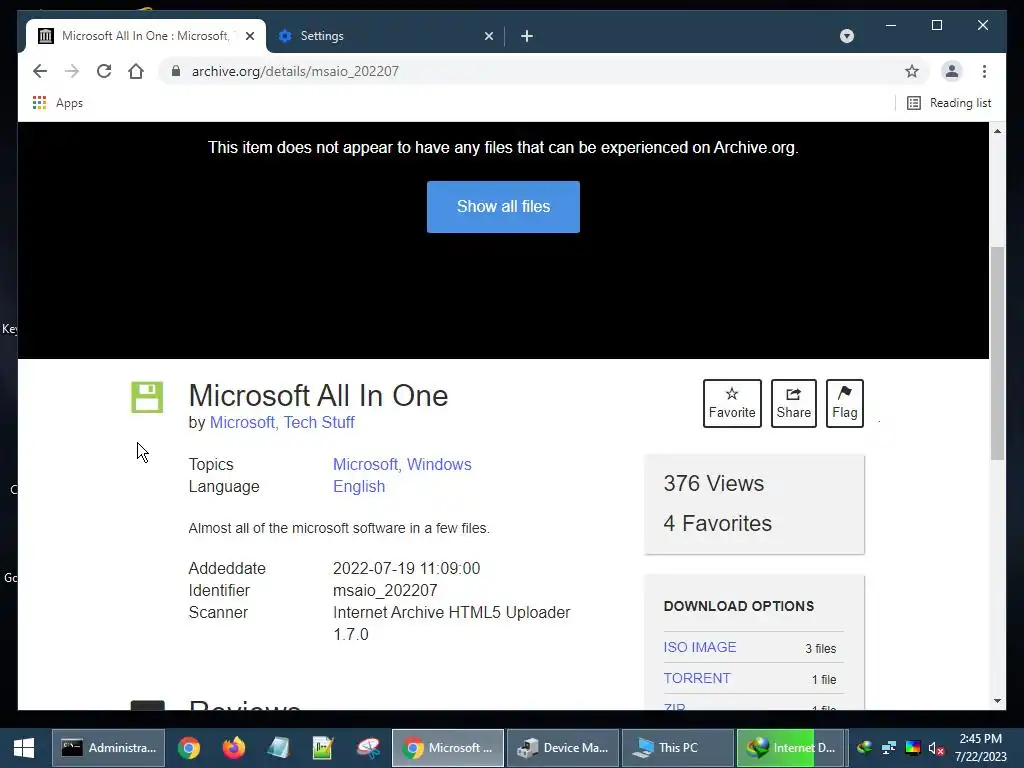Open the notepad-style taskbar icon next to Firefox

pyautogui.click(x=278, y=748)
